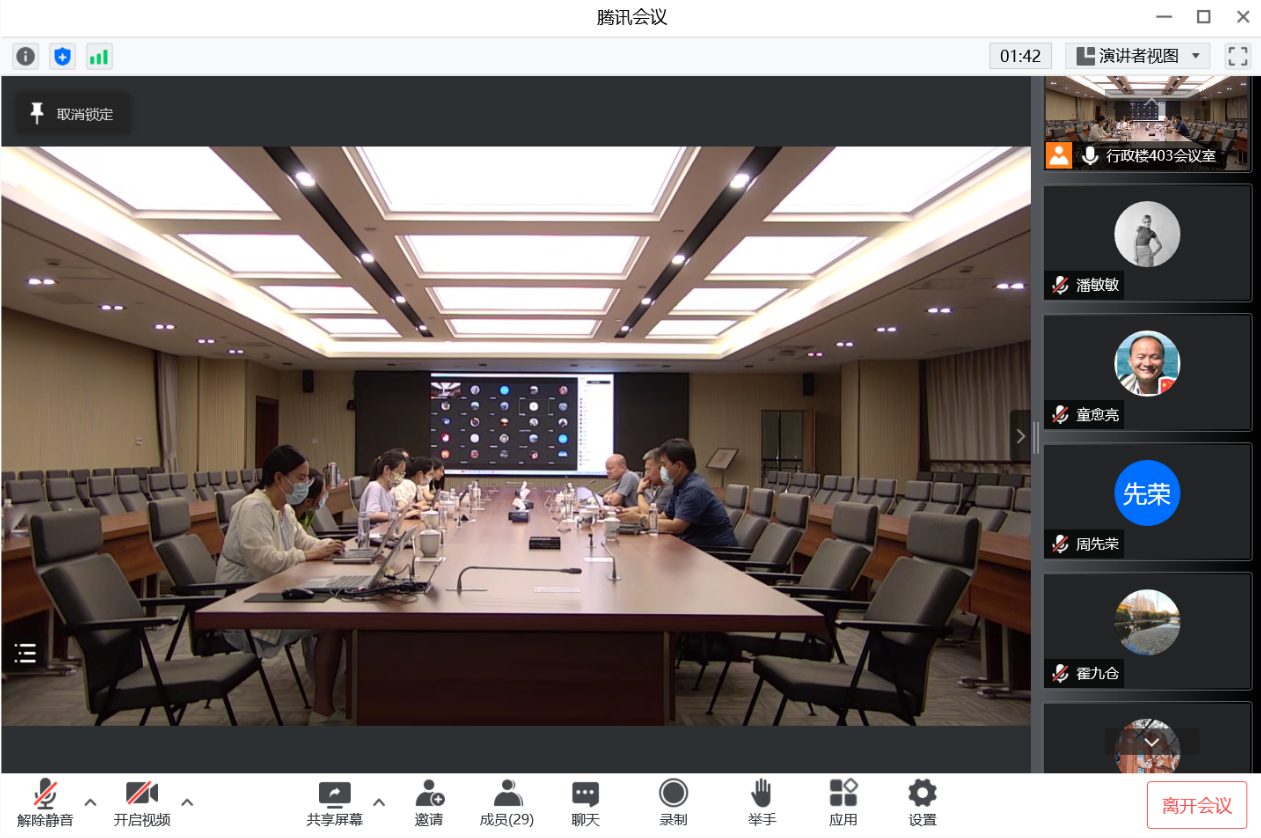
Task: Click the name label 童愈亮
Action: [1097, 415]
